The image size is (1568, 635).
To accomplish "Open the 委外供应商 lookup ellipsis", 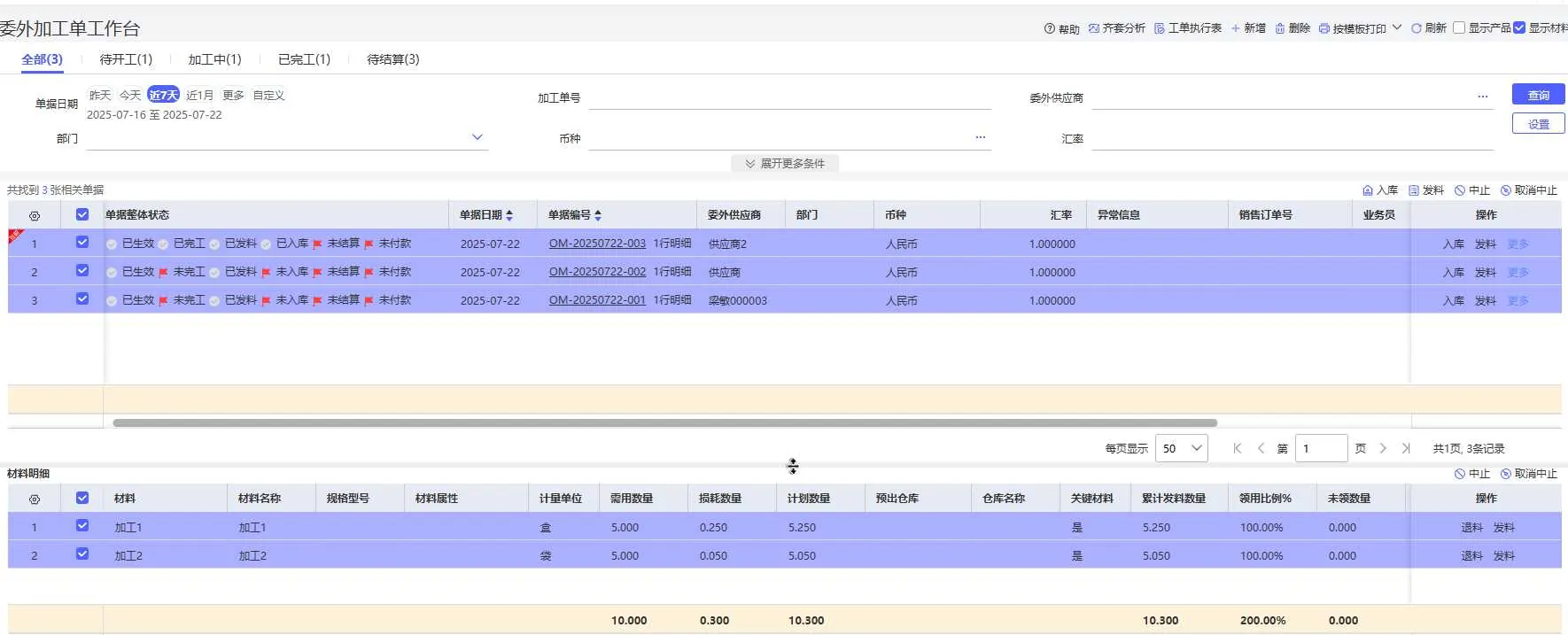I will point(1483,97).
